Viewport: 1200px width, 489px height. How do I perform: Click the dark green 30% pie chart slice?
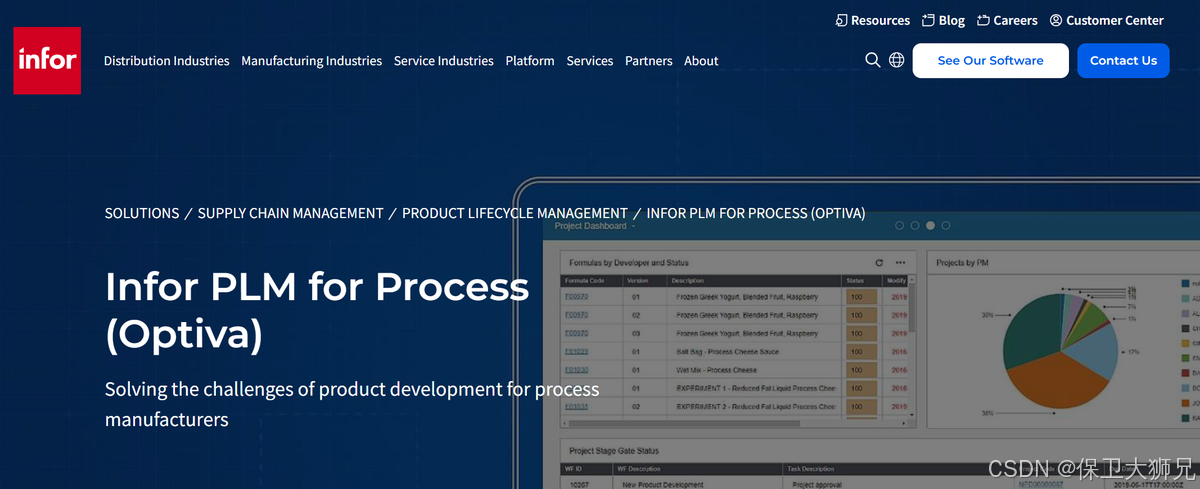(x=1032, y=333)
